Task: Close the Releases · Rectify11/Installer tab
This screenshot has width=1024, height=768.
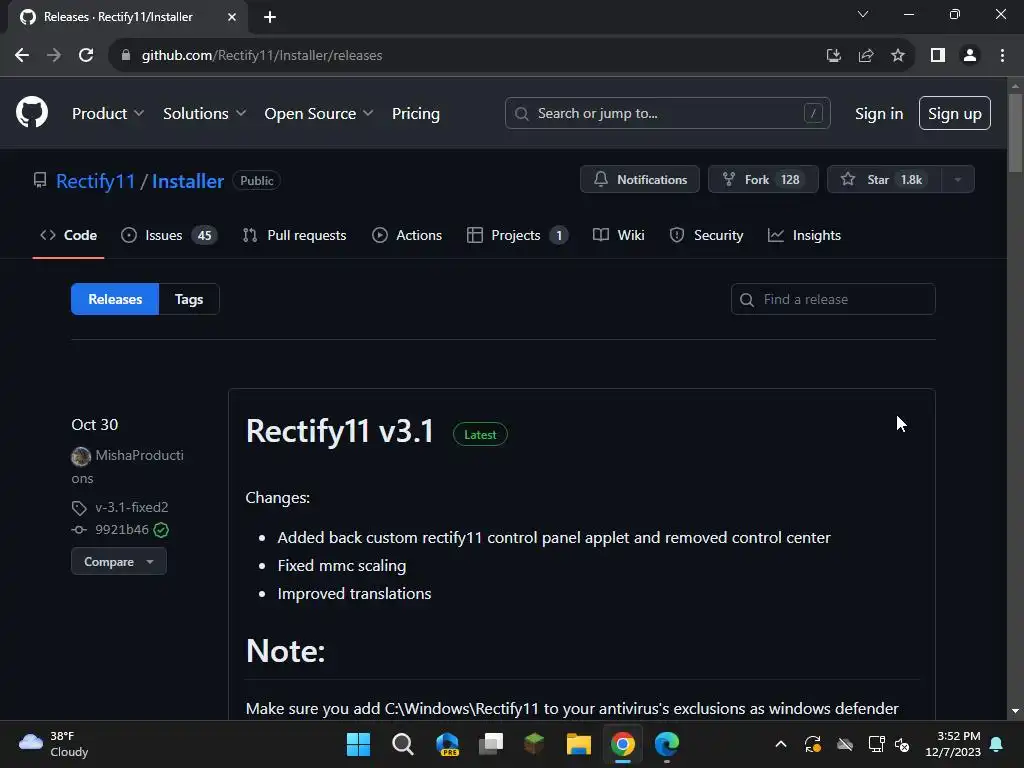Action: (232, 17)
